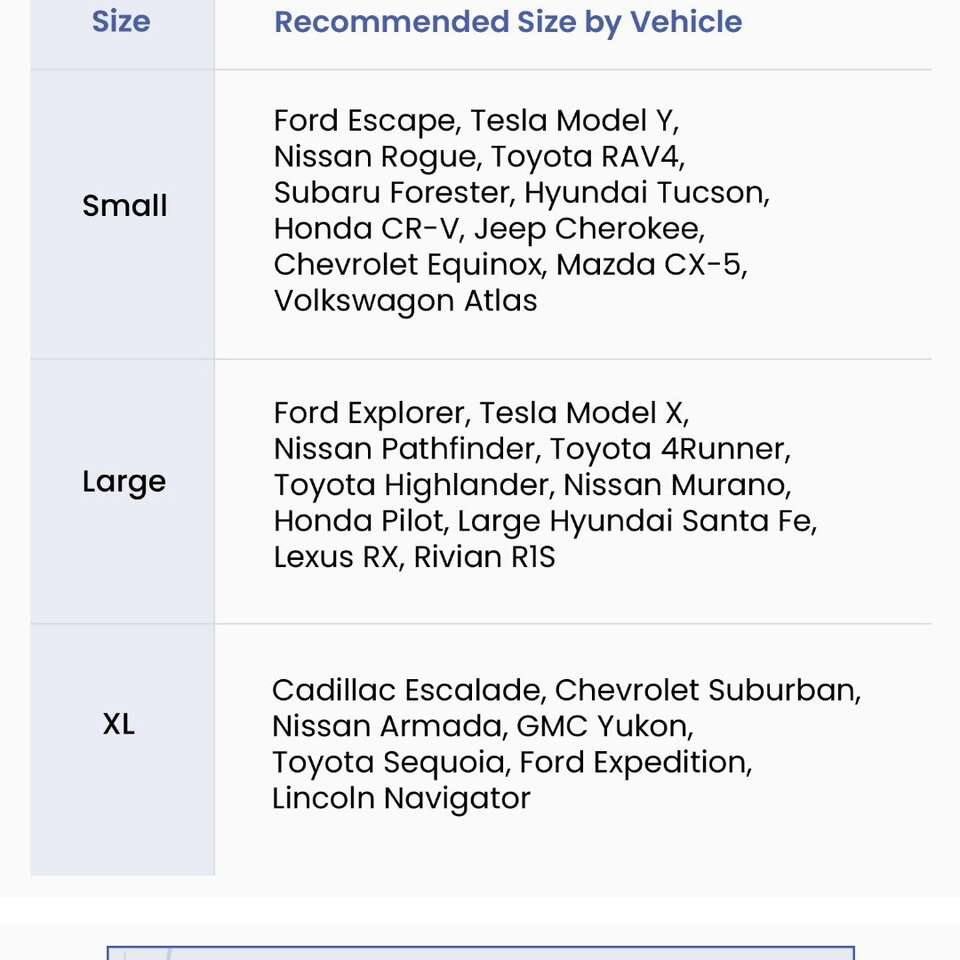Click the partially visible image below table
960x960 pixels.
480,952
